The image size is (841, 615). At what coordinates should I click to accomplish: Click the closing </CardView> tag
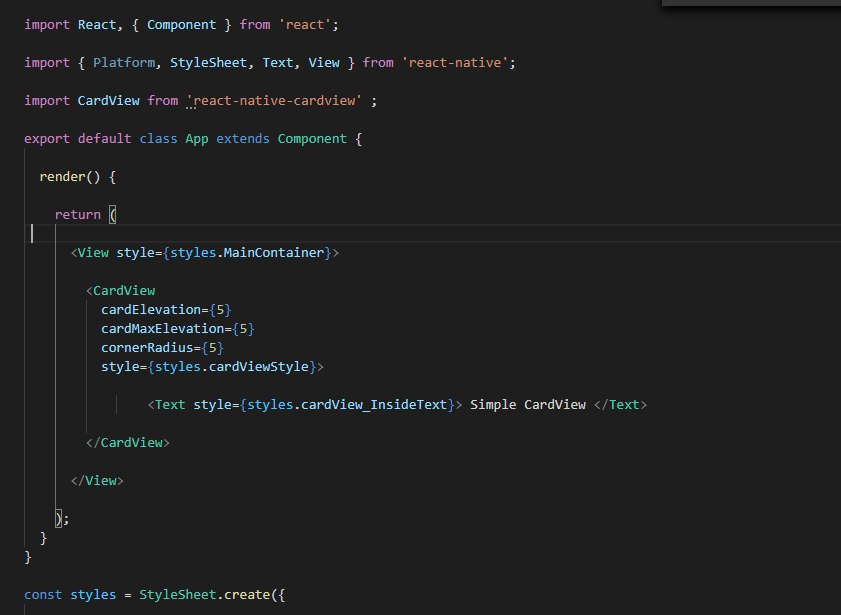point(128,443)
